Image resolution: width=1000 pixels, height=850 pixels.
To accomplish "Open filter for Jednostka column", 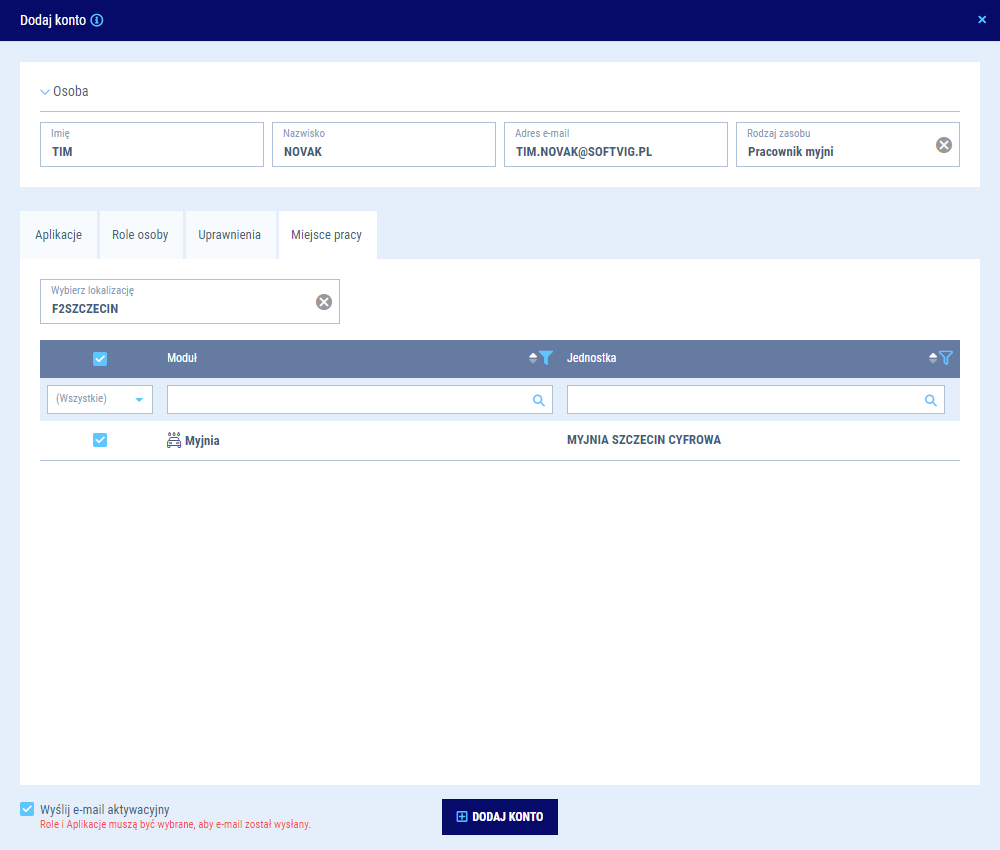I will coord(946,358).
